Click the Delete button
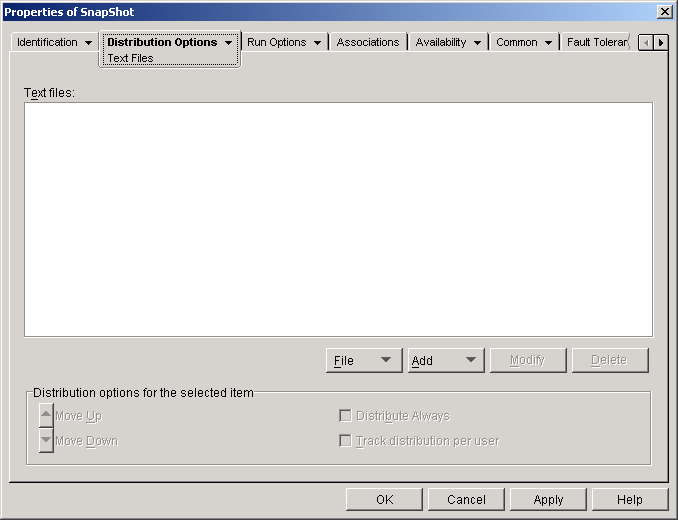This screenshot has width=678, height=520. [x=610, y=360]
